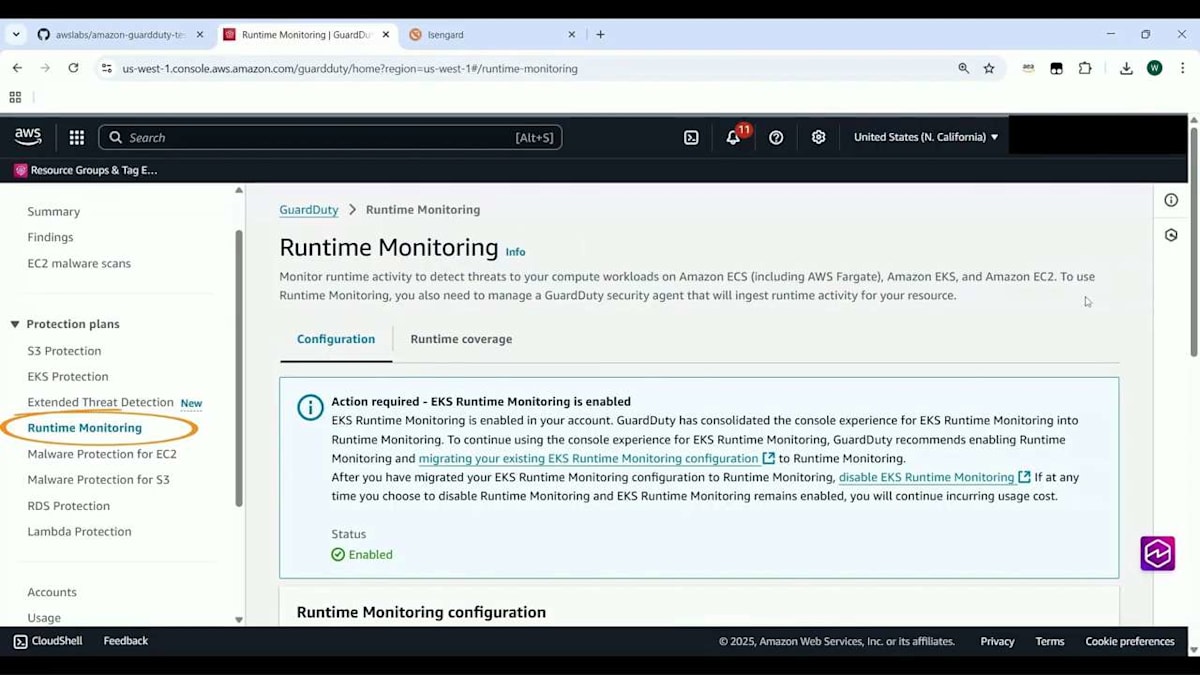Open Lambda Protection

coord(79,531)
